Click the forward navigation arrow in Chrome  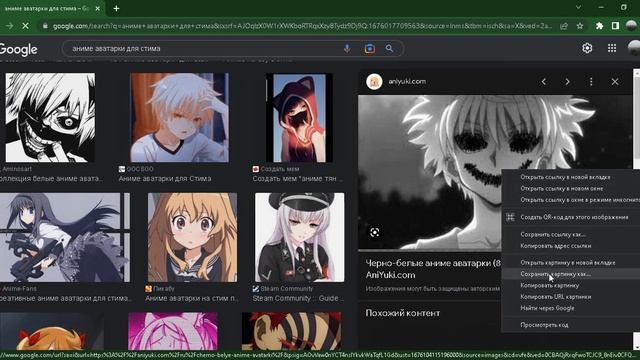tap(9, 26)
